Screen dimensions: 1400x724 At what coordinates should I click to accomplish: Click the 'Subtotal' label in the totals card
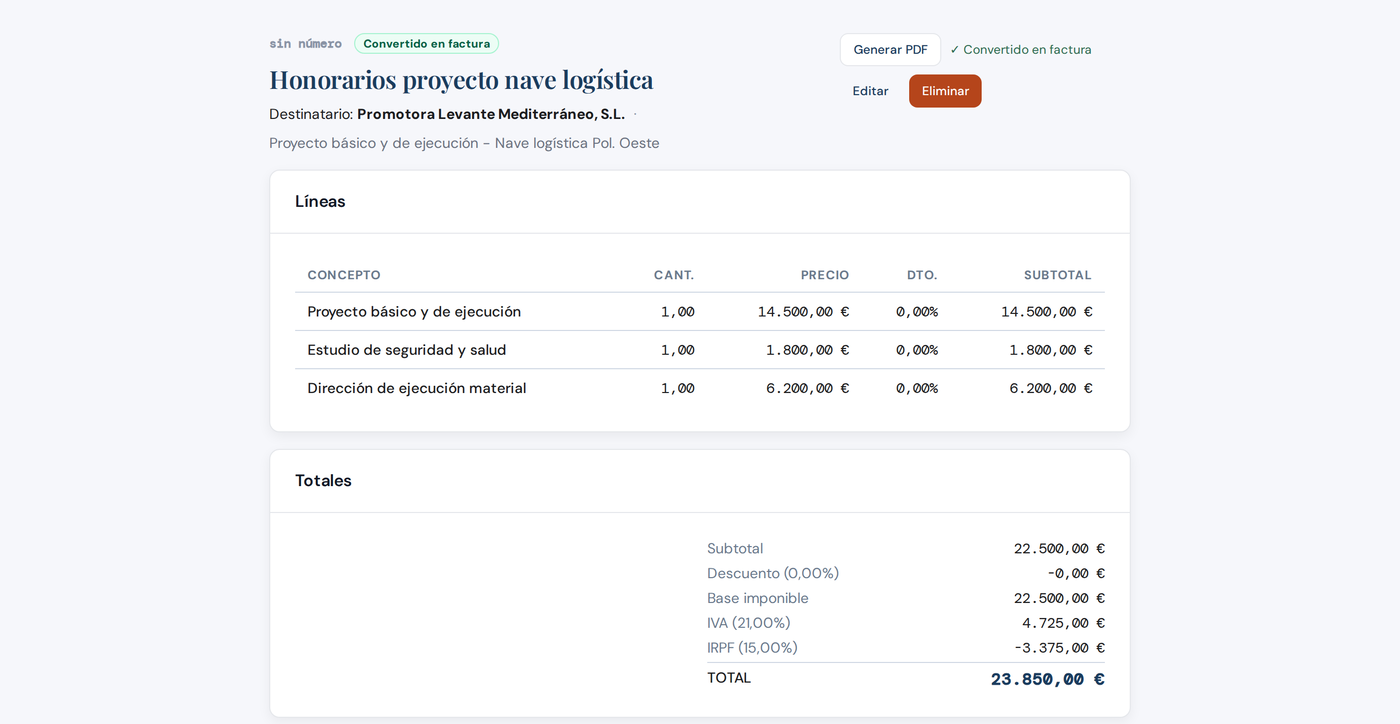click(735, 549)
